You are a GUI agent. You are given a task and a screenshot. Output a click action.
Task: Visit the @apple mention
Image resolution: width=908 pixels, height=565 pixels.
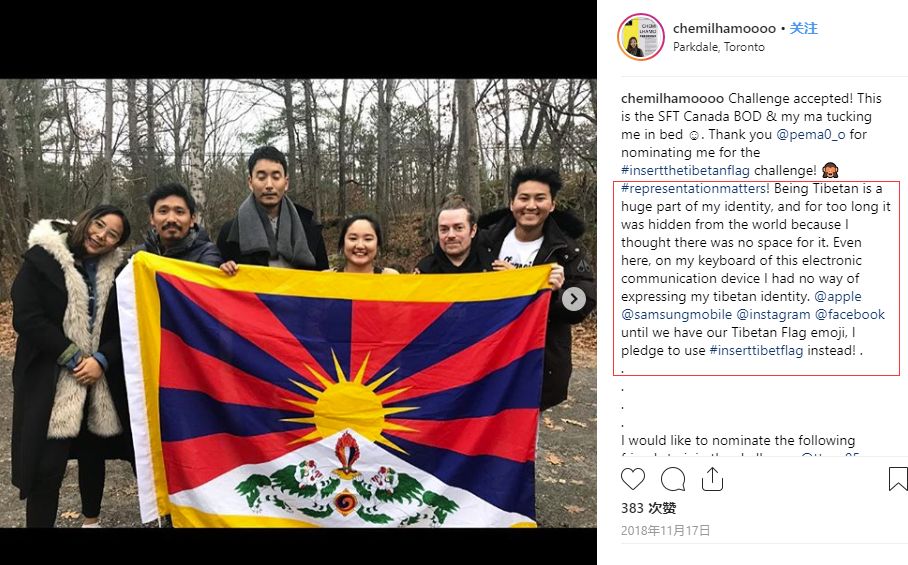point(838,296)
